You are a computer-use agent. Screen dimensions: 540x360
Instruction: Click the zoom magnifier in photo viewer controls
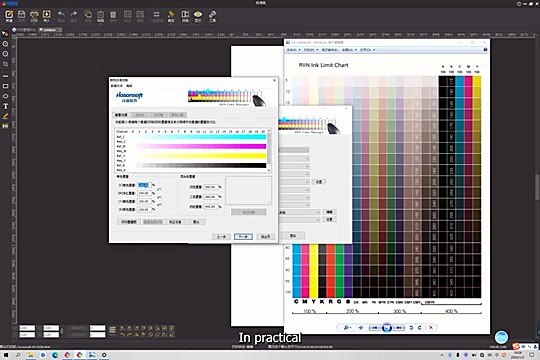click(346, 328)
